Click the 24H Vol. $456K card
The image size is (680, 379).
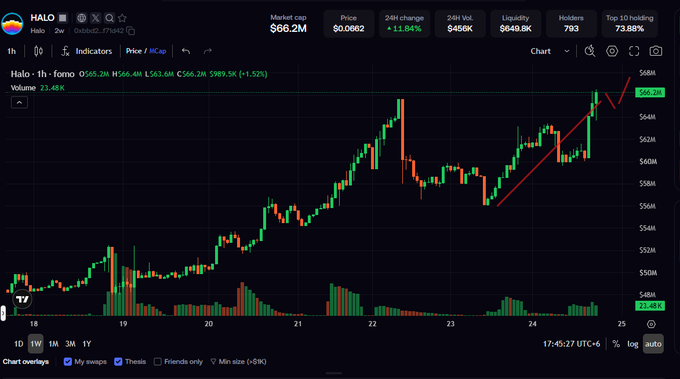click(460, 23)
